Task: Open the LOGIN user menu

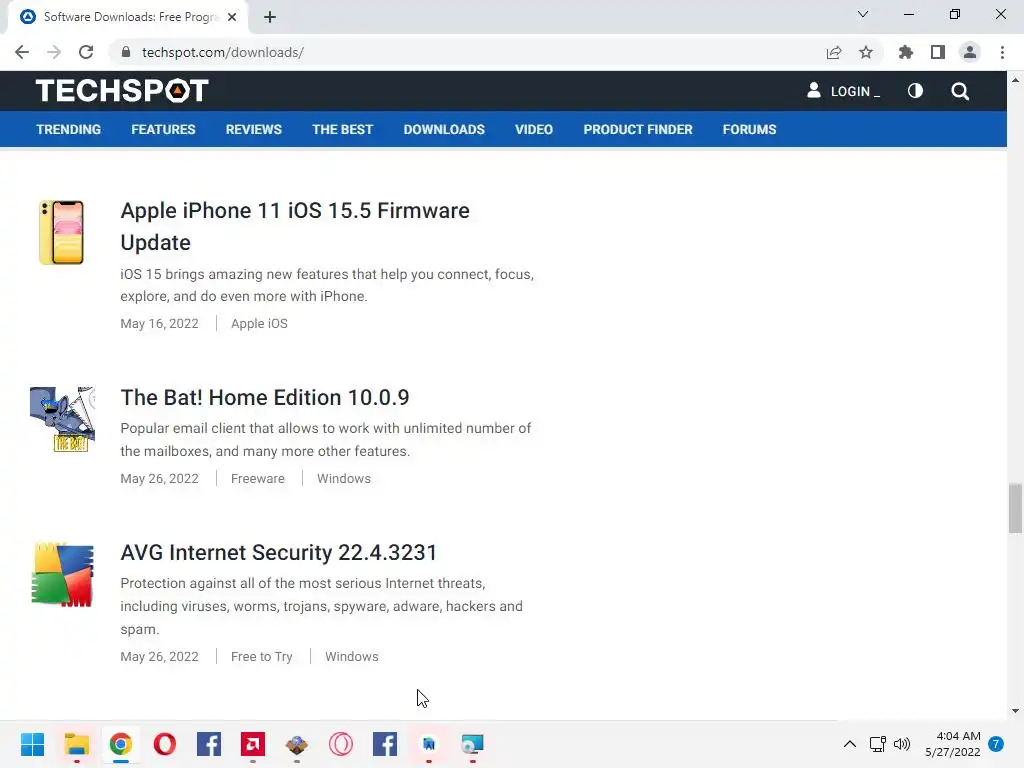Action: [843, 91]
